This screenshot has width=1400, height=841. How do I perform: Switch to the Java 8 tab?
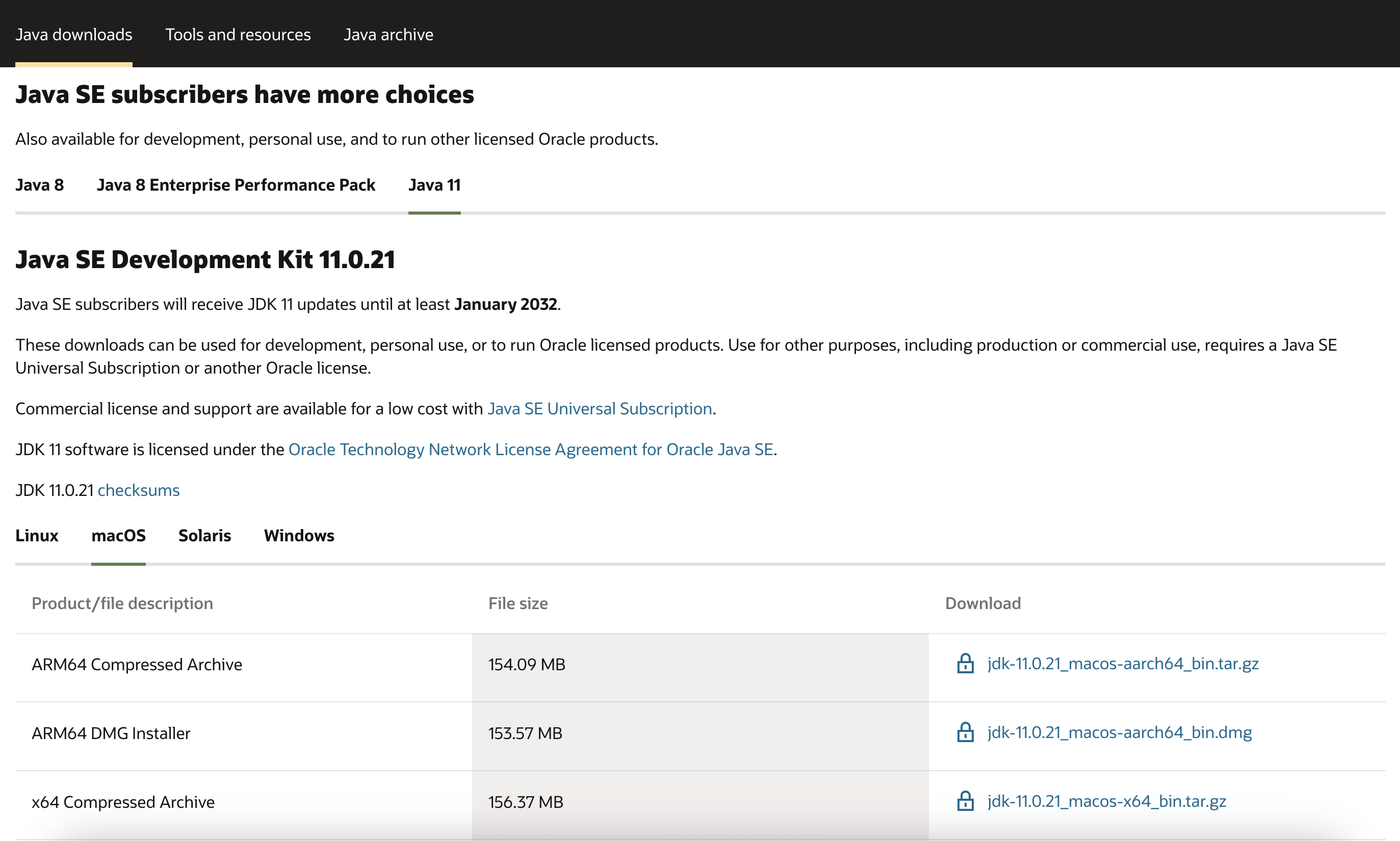(40, 185)
